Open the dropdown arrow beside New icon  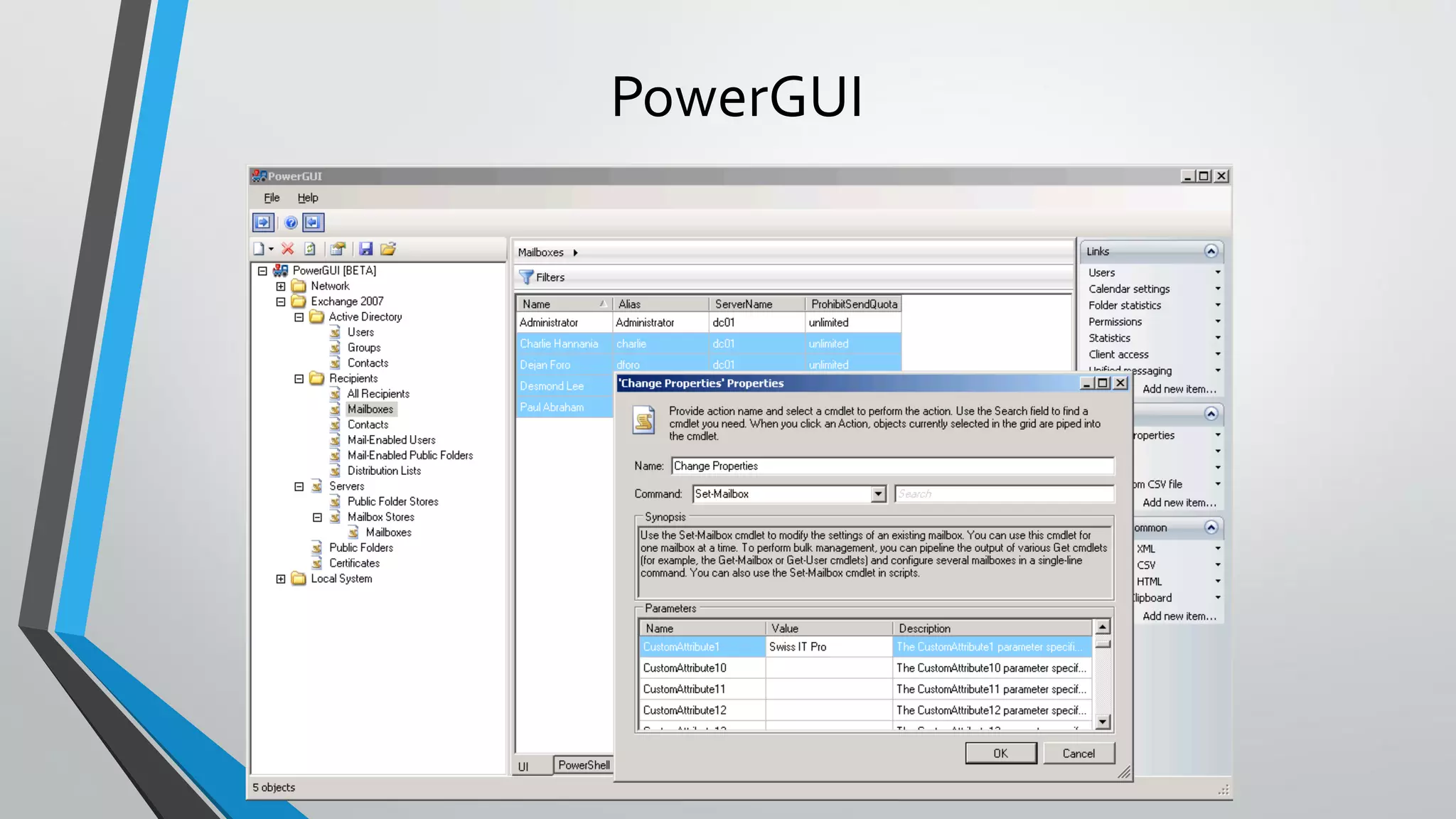click(271, 249)
